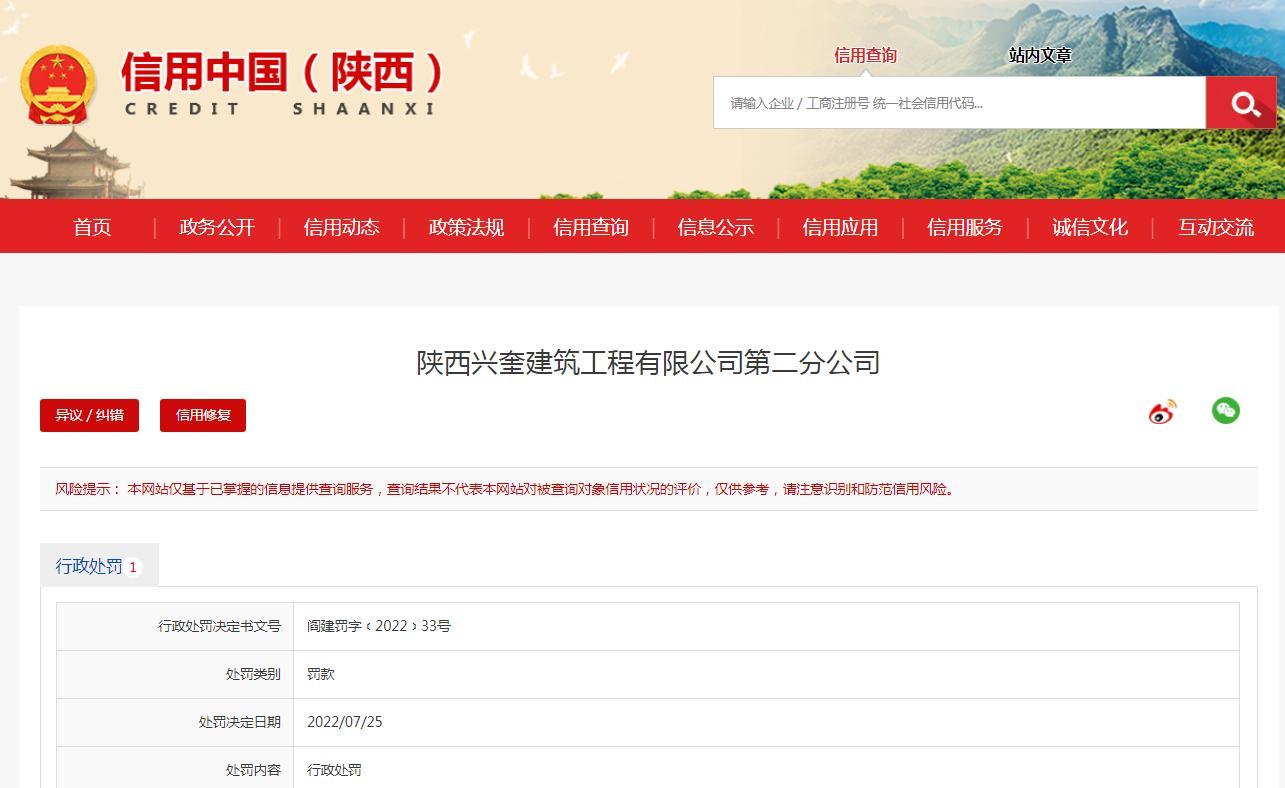The image size is (1285, 788).
Task: Open the 政策法规 nav item
Action: click(466, 227)
